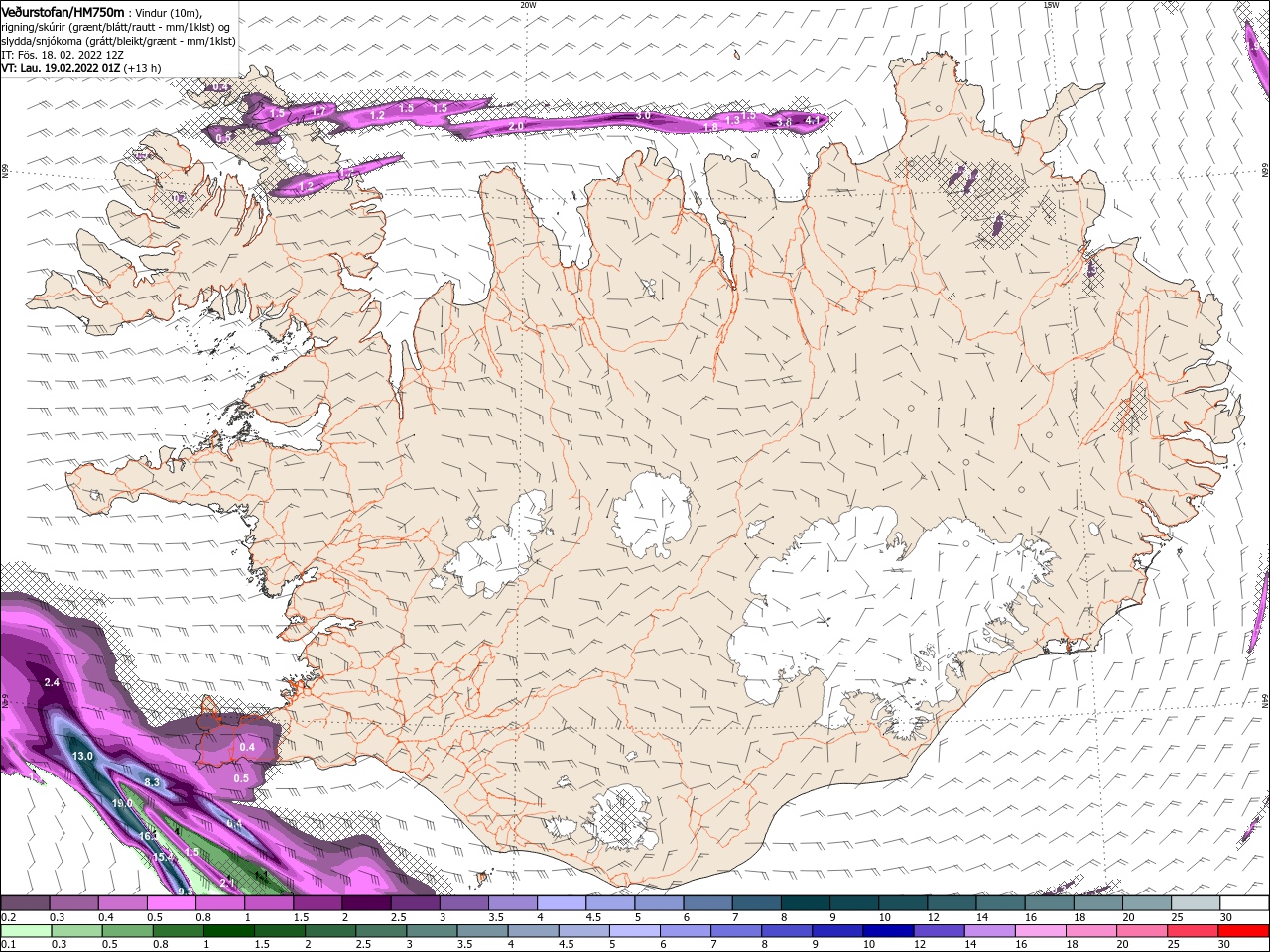Image resolution: width=1270 pixels, height=952 pixels.
Task: Click the '8.3' precipitation value on the map
Action: tap(152, 783)
